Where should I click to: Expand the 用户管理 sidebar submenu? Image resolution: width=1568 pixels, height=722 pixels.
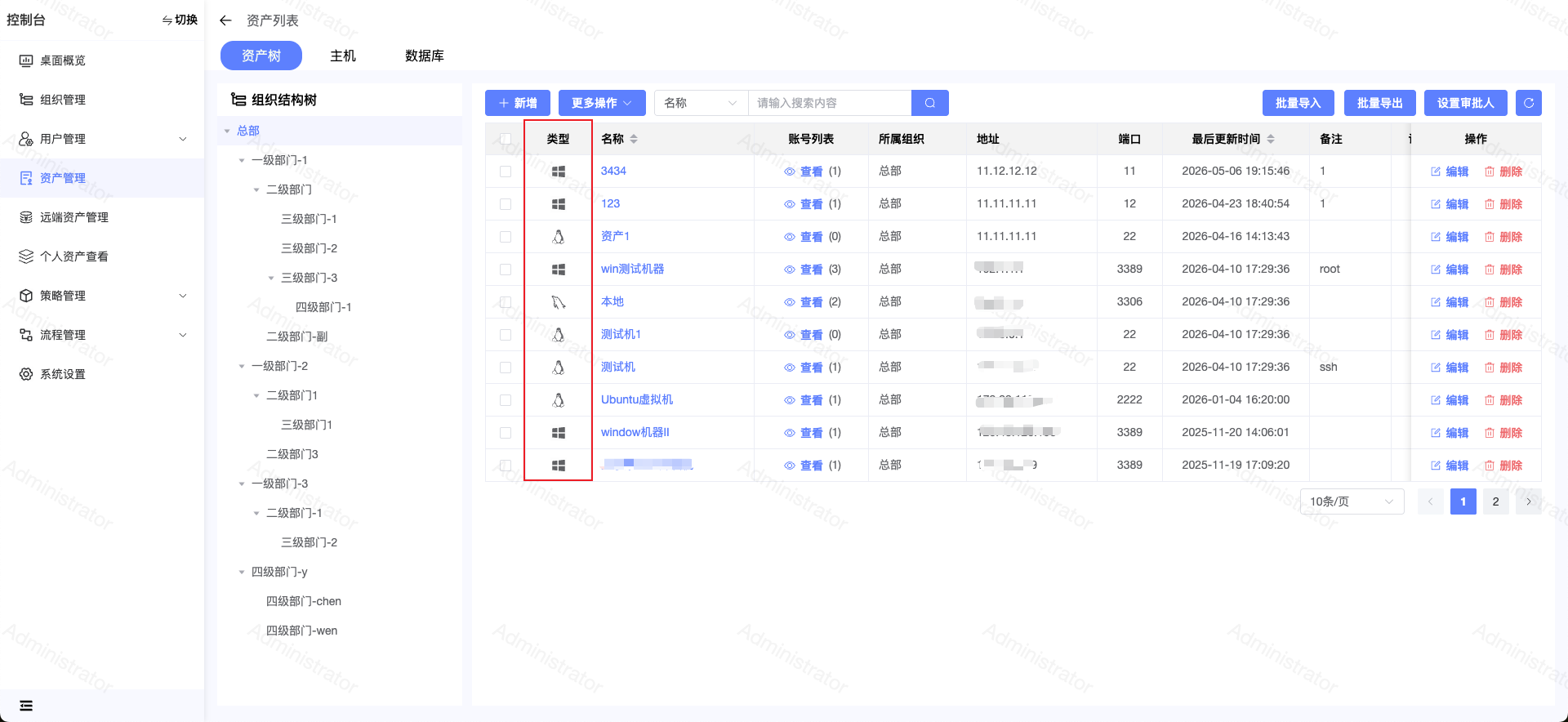pyautogui.click(x=183, y=139)
